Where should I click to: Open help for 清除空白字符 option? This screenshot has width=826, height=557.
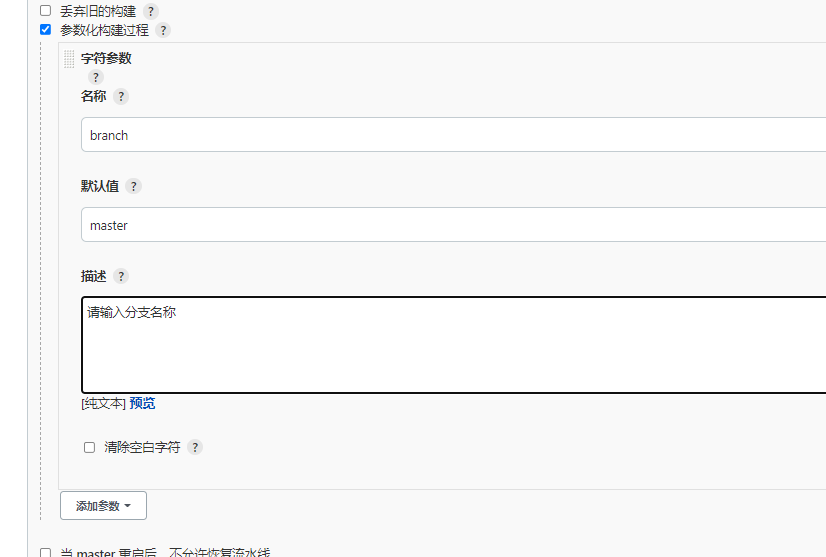click(x=195, y=447)
